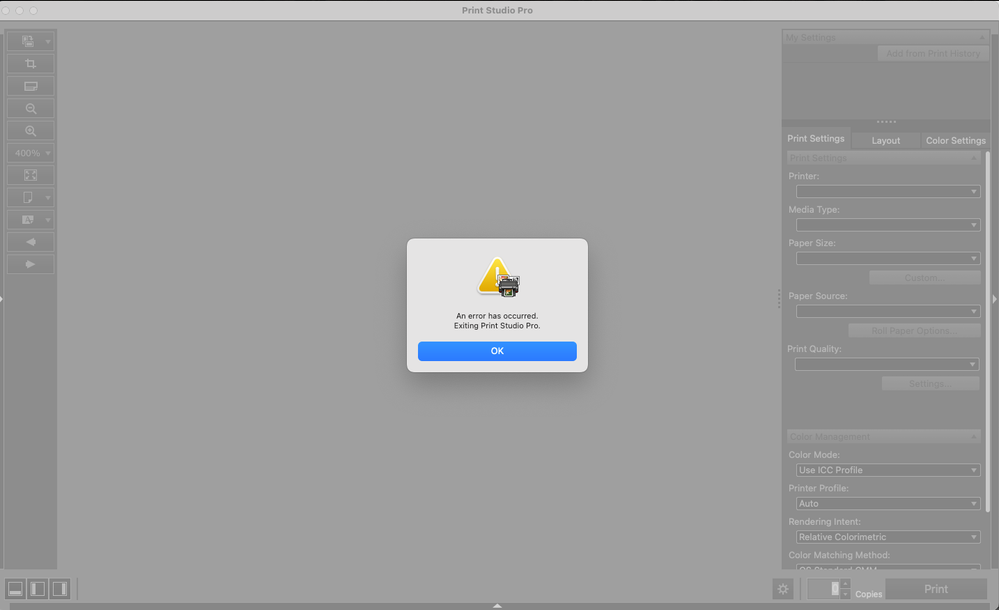Open the Printer dropdown
Screen dimensions: 999x610
click(887, 191)
